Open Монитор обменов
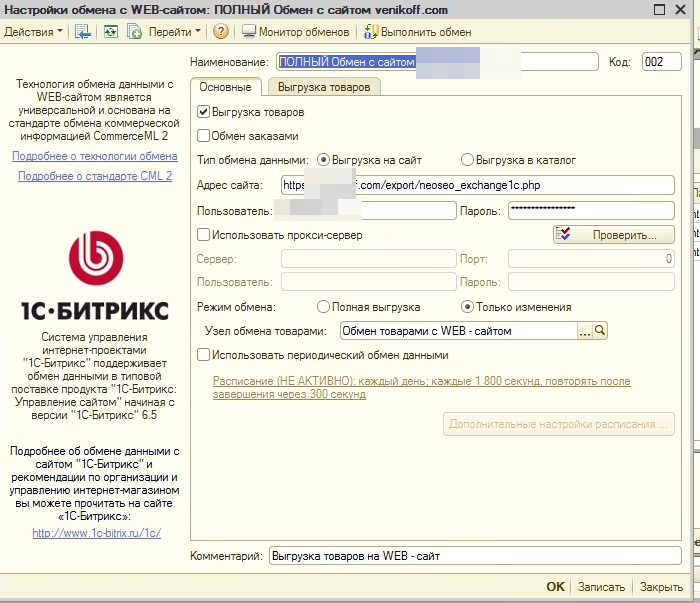This screenshot has height=603, width=700. pos(296,32)
